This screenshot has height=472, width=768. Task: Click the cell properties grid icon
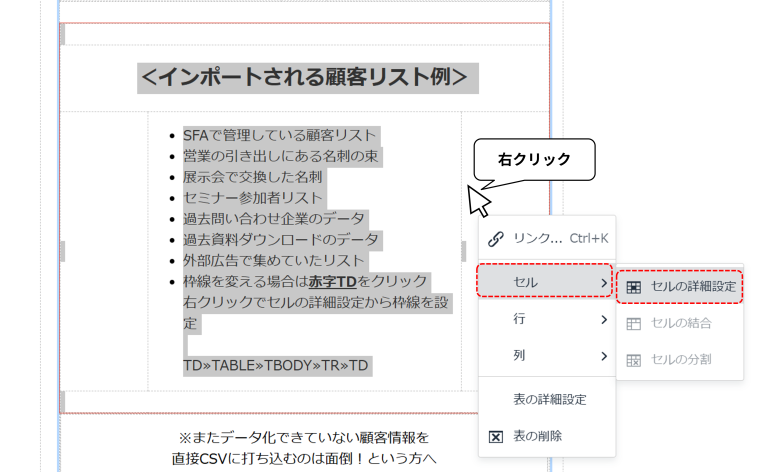[633, 287]
